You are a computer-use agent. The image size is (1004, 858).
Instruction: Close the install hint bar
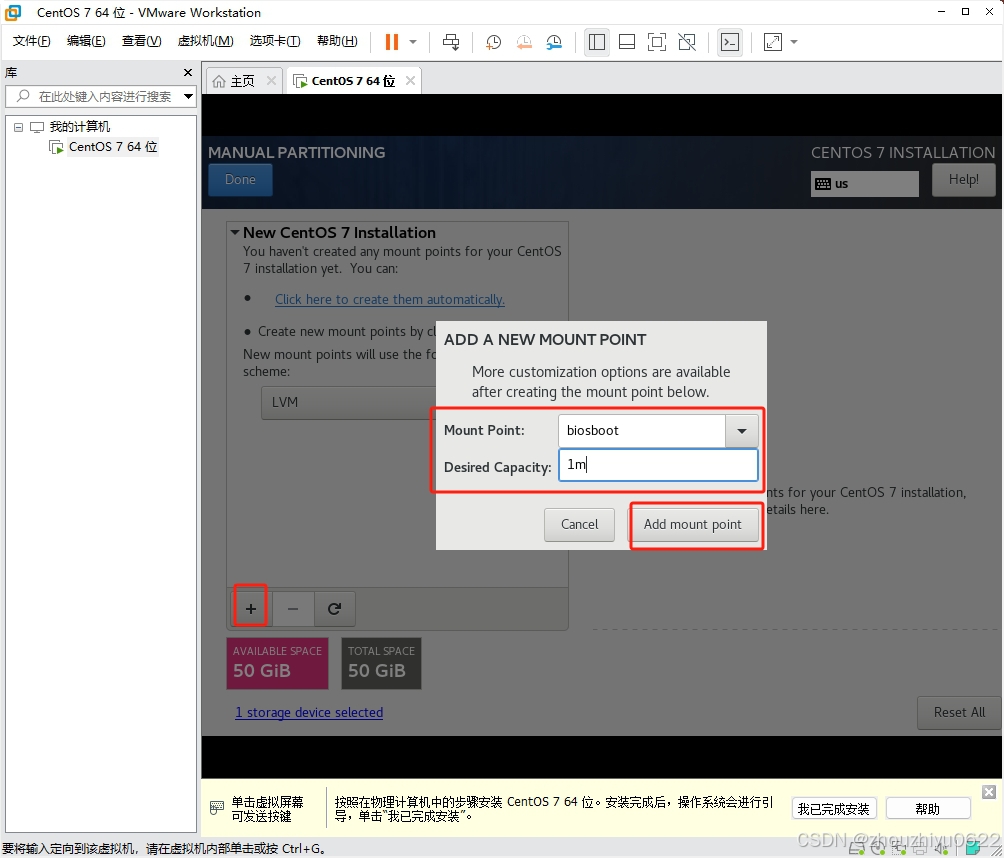pos(989,792)
